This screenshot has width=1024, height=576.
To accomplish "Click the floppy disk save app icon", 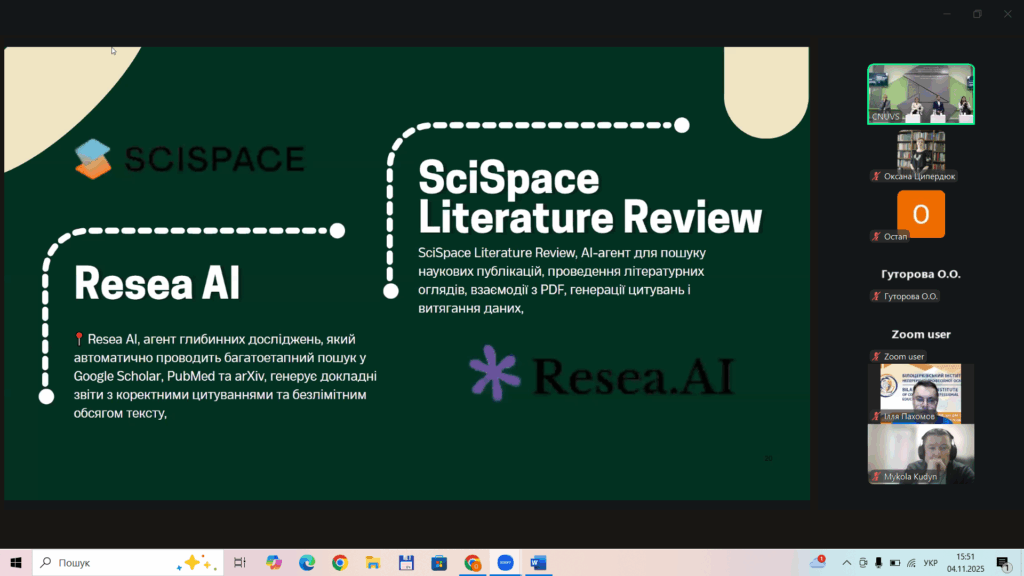I will point(406,562).
